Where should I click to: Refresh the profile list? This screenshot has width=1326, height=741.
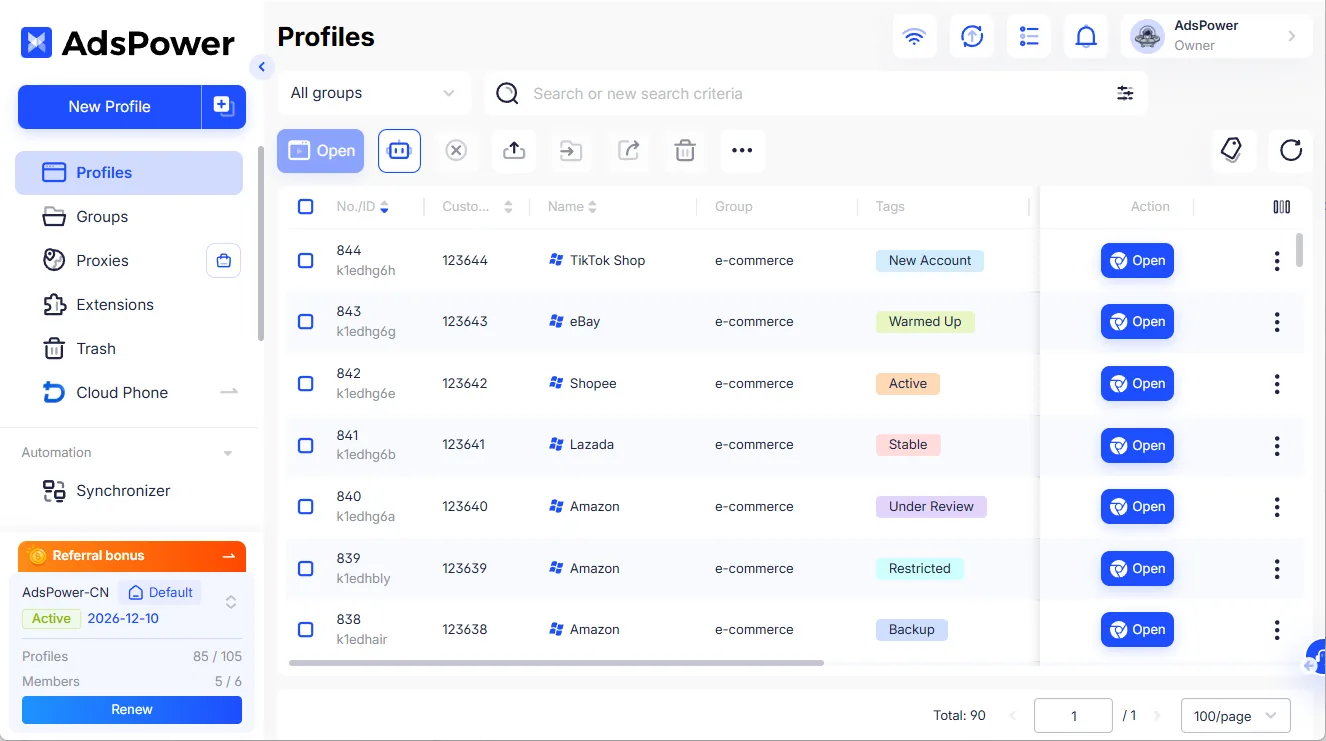click(x=1291, y=150)
